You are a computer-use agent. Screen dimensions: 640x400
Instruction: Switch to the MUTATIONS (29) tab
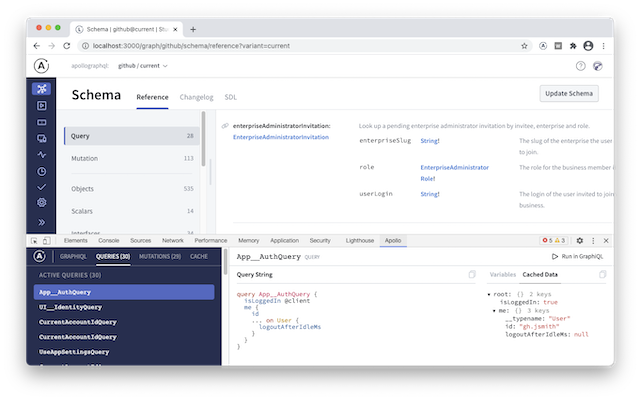point(160,256)
